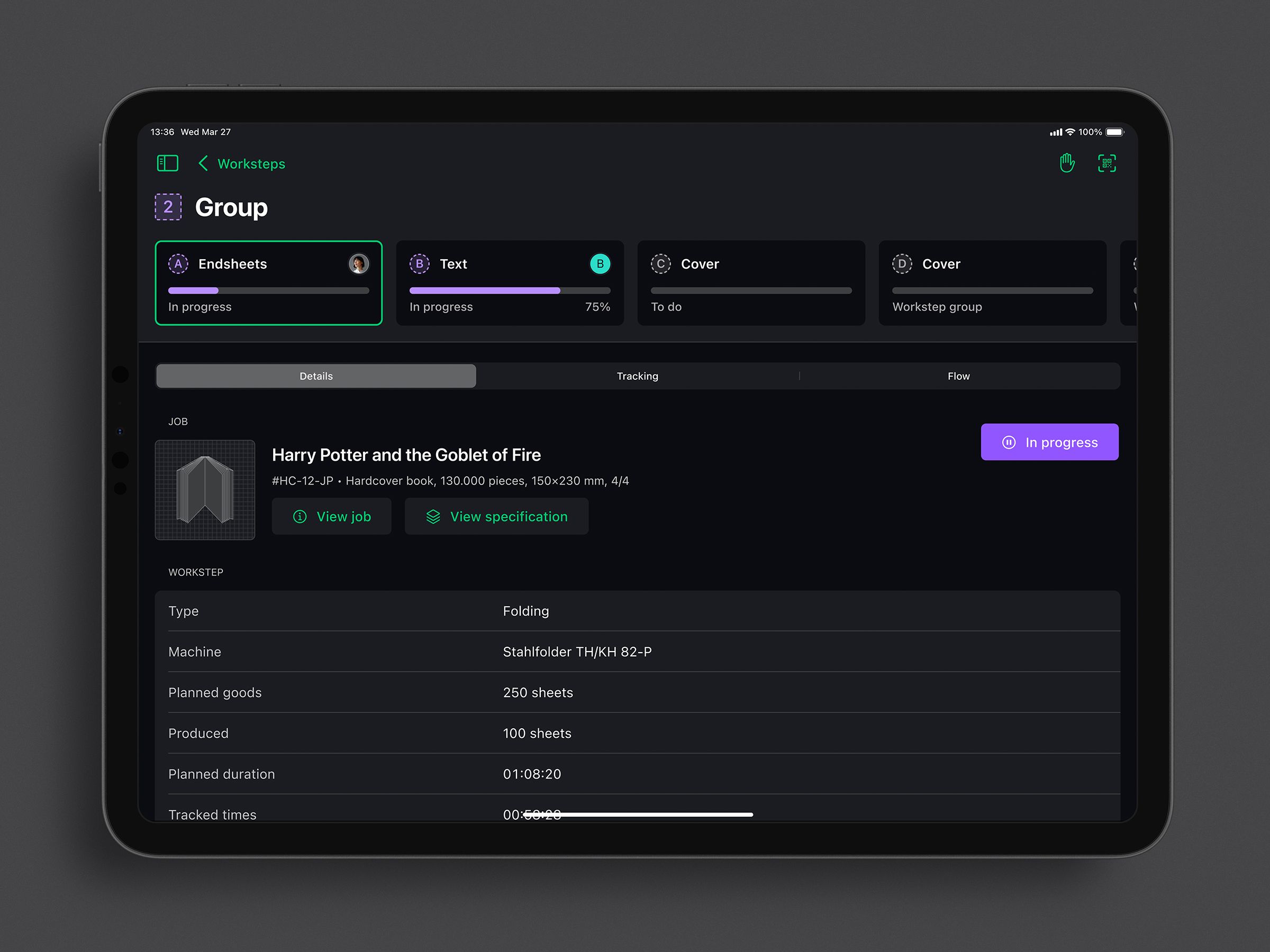Tap the home indicator bar

click(638, 814)
